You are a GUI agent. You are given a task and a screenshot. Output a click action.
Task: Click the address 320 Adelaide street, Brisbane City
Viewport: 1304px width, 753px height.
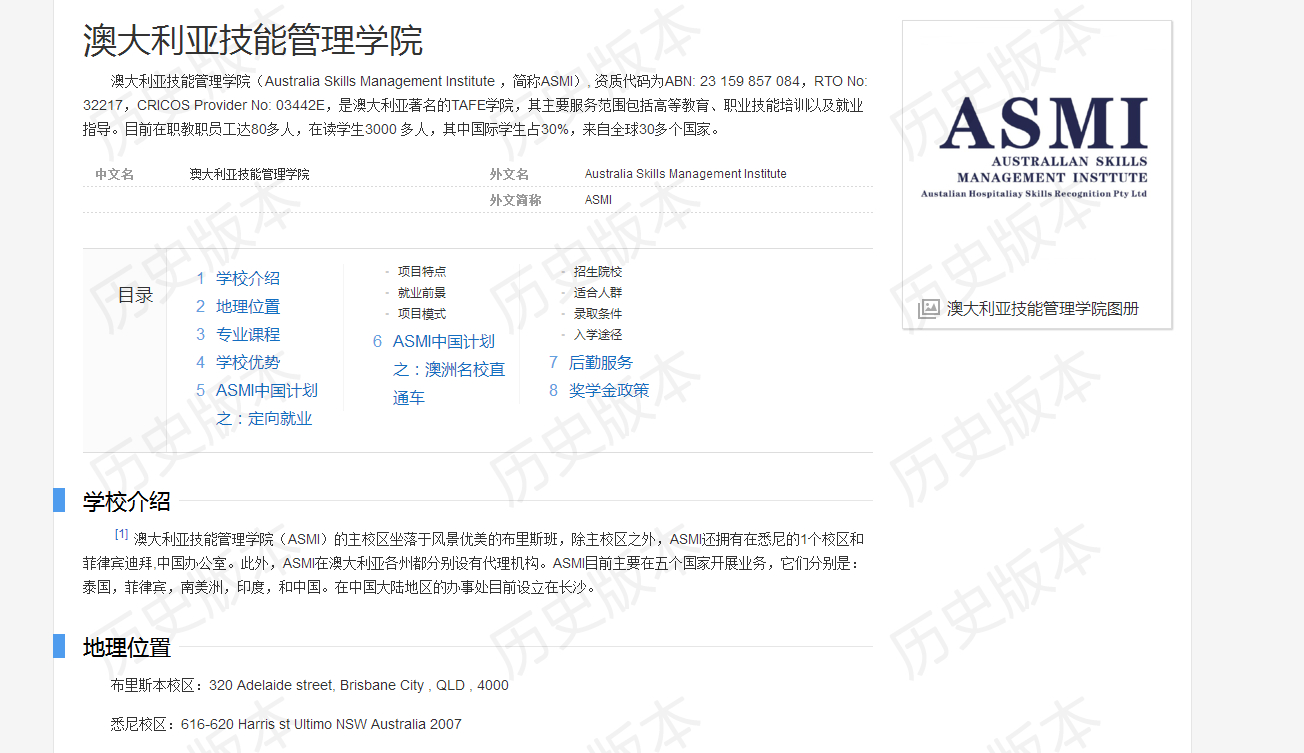(x=317, y=685)
